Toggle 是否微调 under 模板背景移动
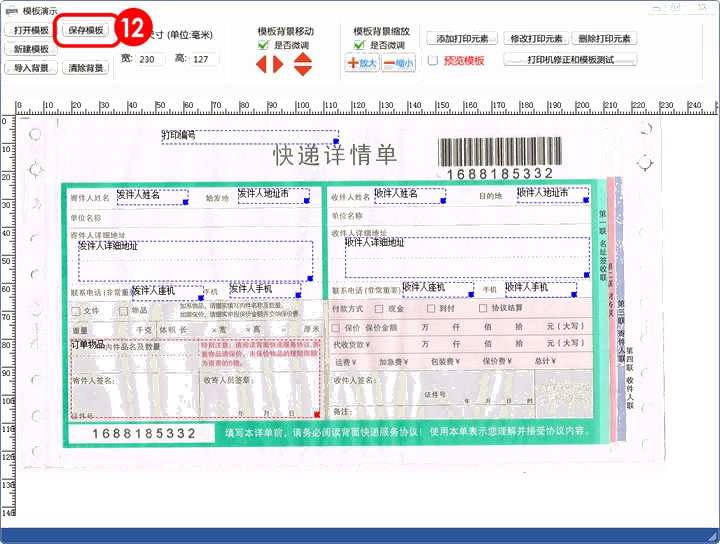 pyautogui.click(x=263, y=45)
